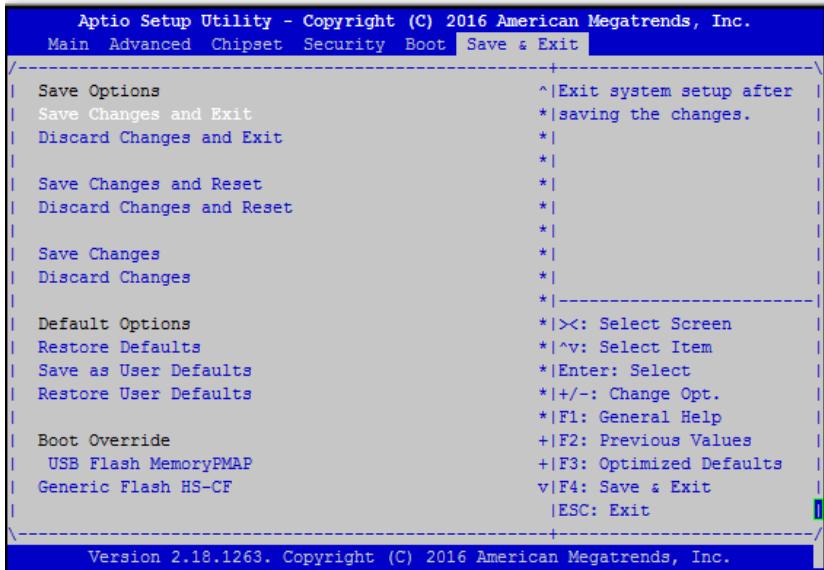
Task: Switch to the Advanced tab
Action: (x=150, y=44)
